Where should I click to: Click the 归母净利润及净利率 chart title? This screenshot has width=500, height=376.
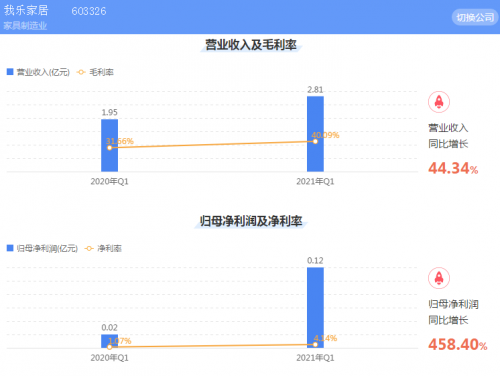251,221
